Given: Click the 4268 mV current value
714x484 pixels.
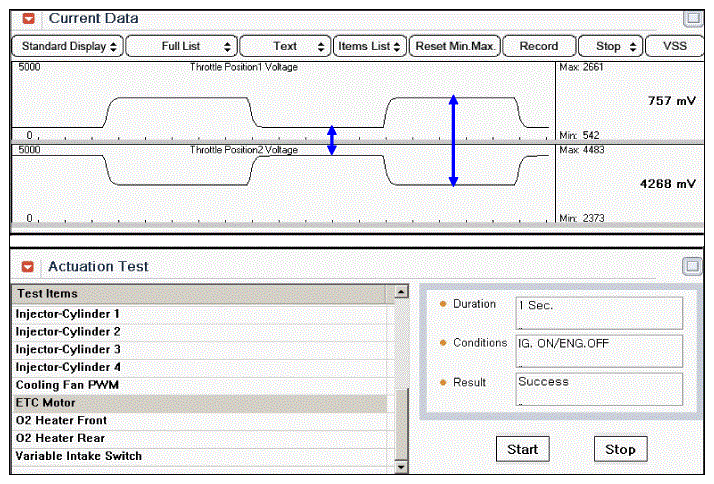Looking at the screenshot, I should (x=668, y=184).
